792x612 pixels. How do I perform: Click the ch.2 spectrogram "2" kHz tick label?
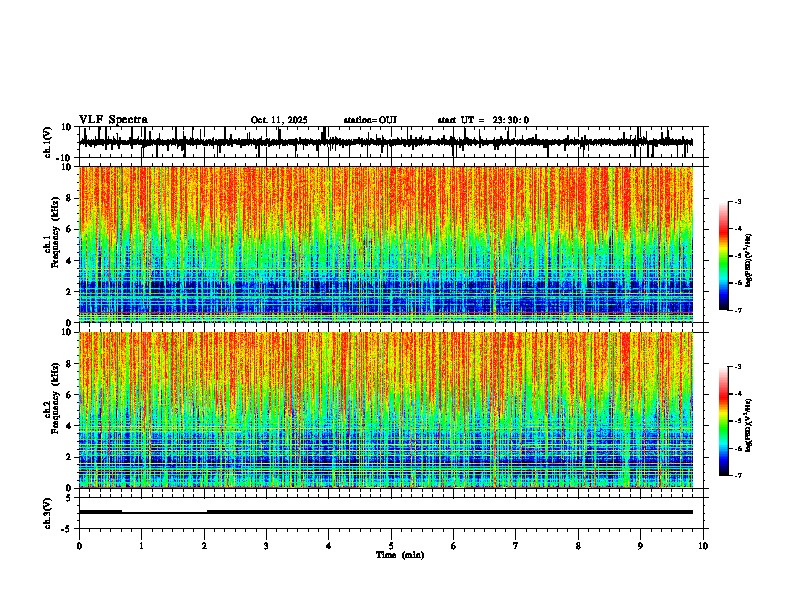coord(69,457)
